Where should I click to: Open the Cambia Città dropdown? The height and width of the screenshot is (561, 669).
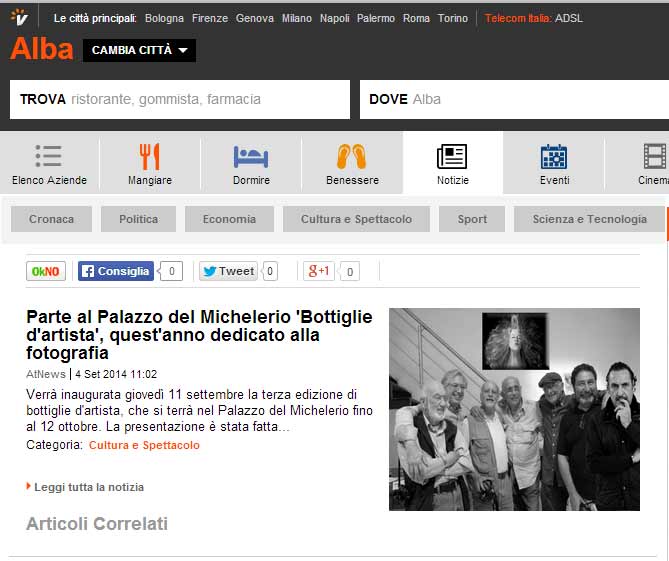(x=140, y=50)
